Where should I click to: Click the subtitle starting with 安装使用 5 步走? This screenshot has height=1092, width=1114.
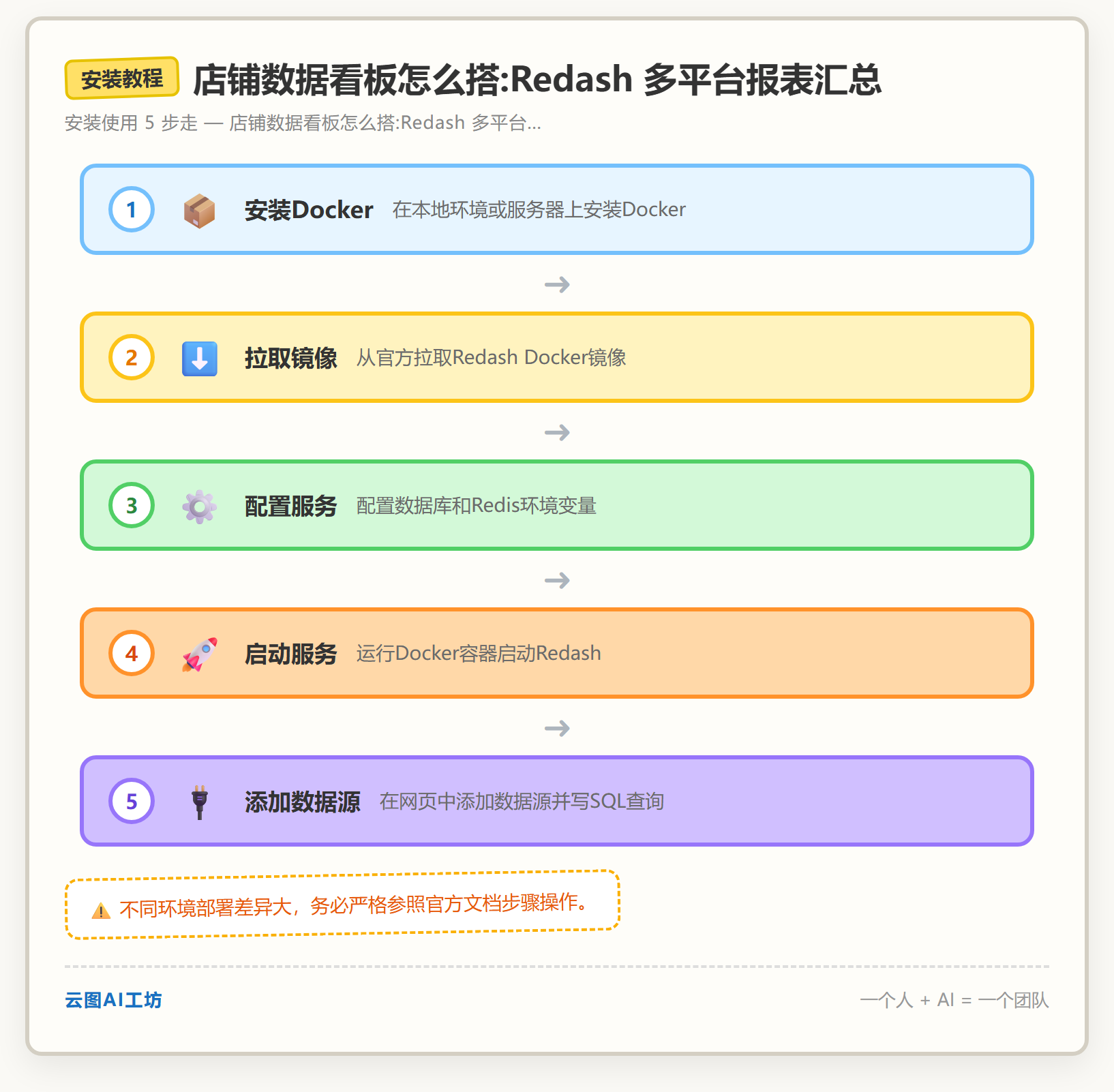pyautogui.click(x=303, y=123)
